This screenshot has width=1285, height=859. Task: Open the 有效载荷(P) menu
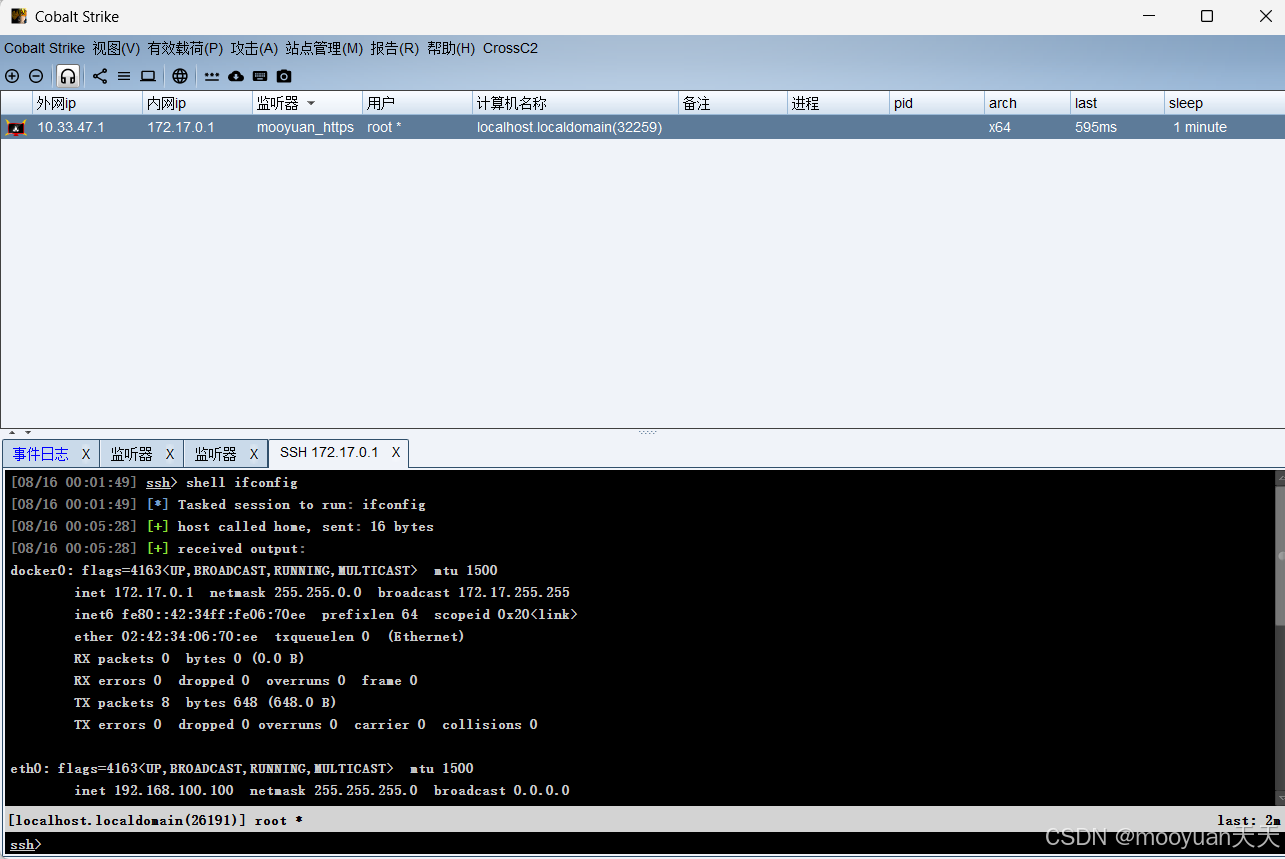pos(185,48)
